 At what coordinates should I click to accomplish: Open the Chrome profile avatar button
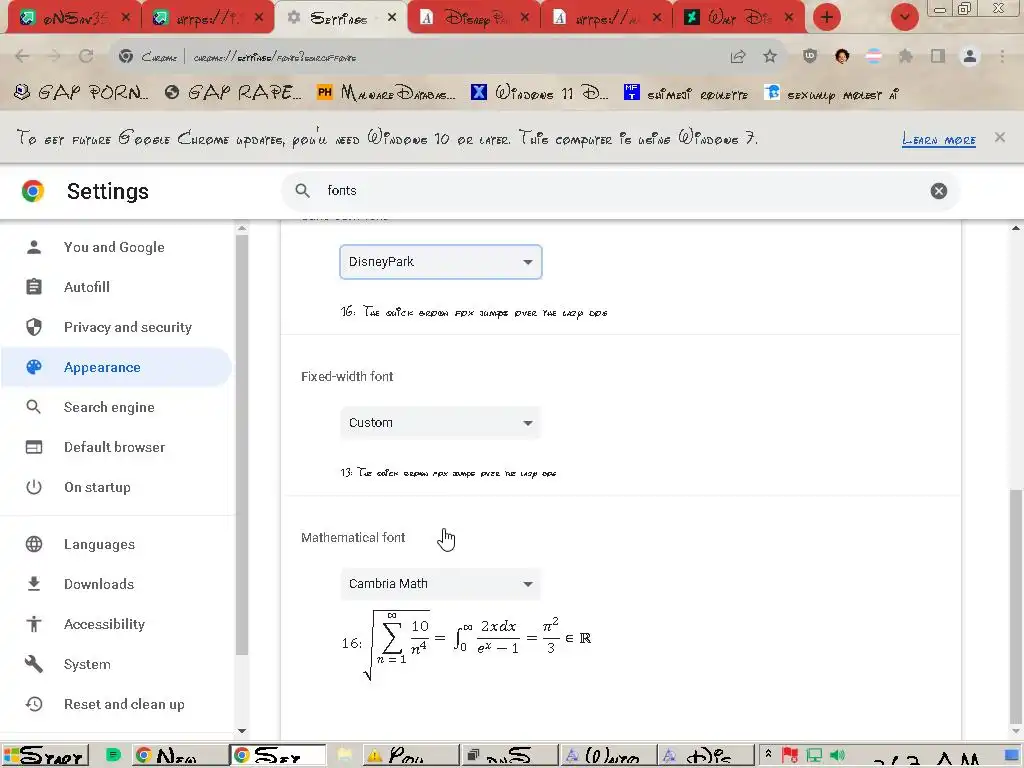(x=970, y=56)
